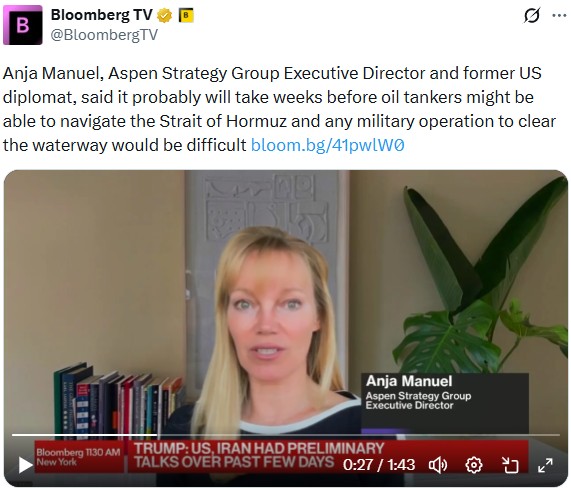The image size is (571, 490).
Task: Click the Bloomberg 11:30 AM New York label
Action: coord(78,457)
